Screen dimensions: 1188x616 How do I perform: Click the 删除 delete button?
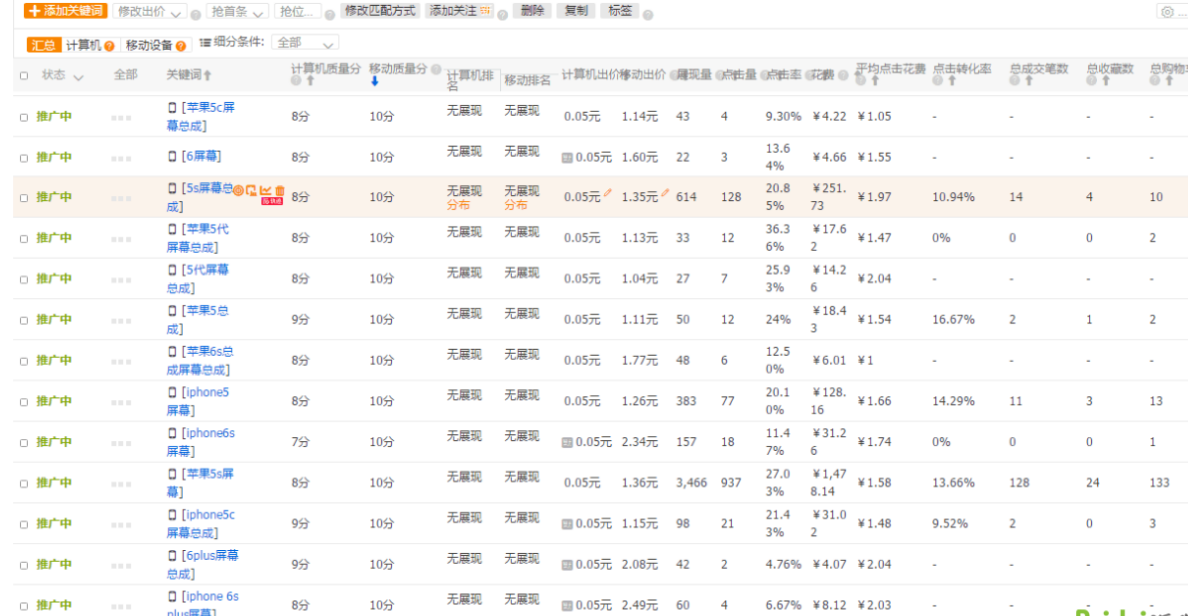coord(533,11)
